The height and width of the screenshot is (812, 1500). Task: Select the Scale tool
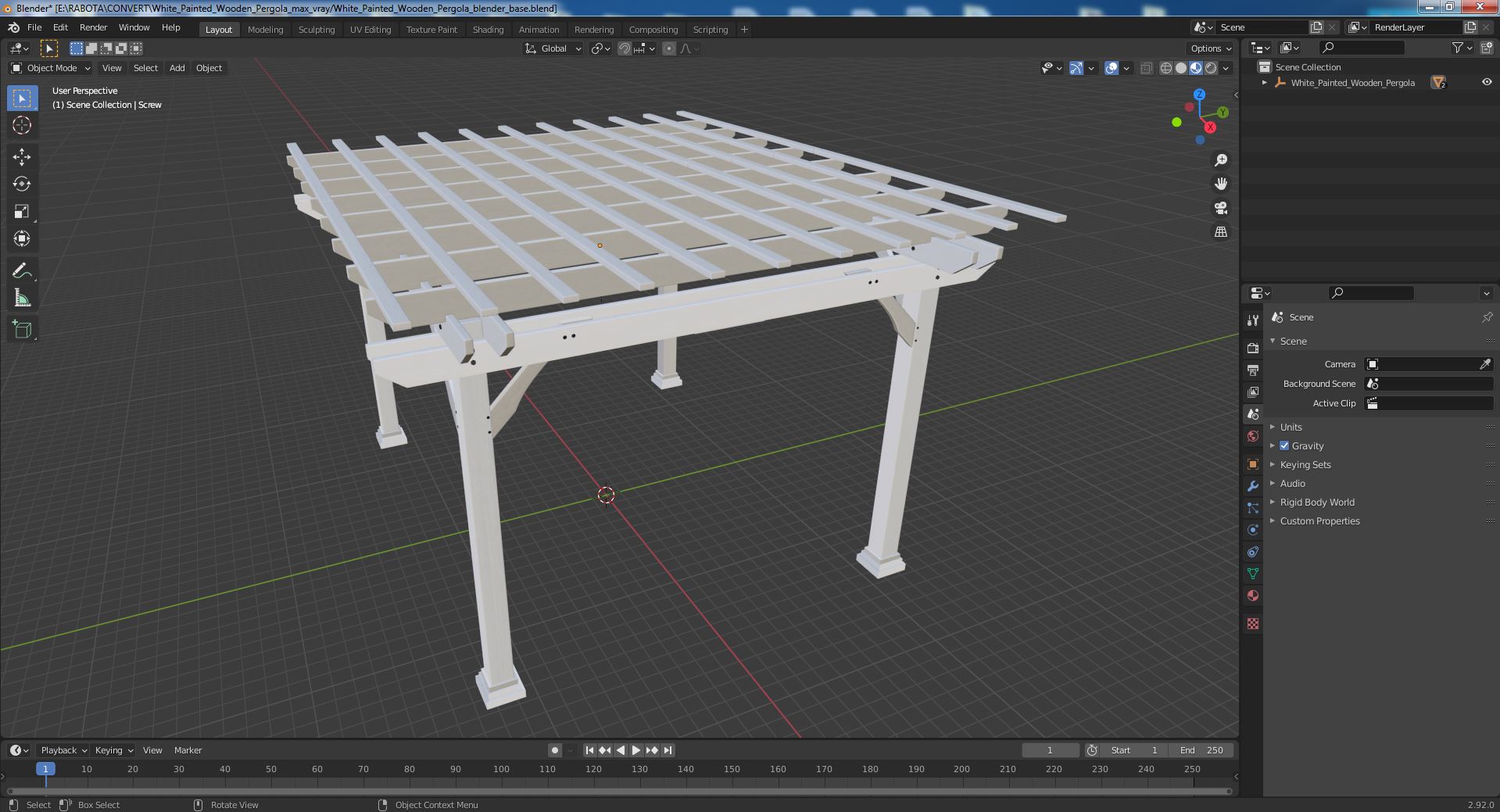pos(22,212)
